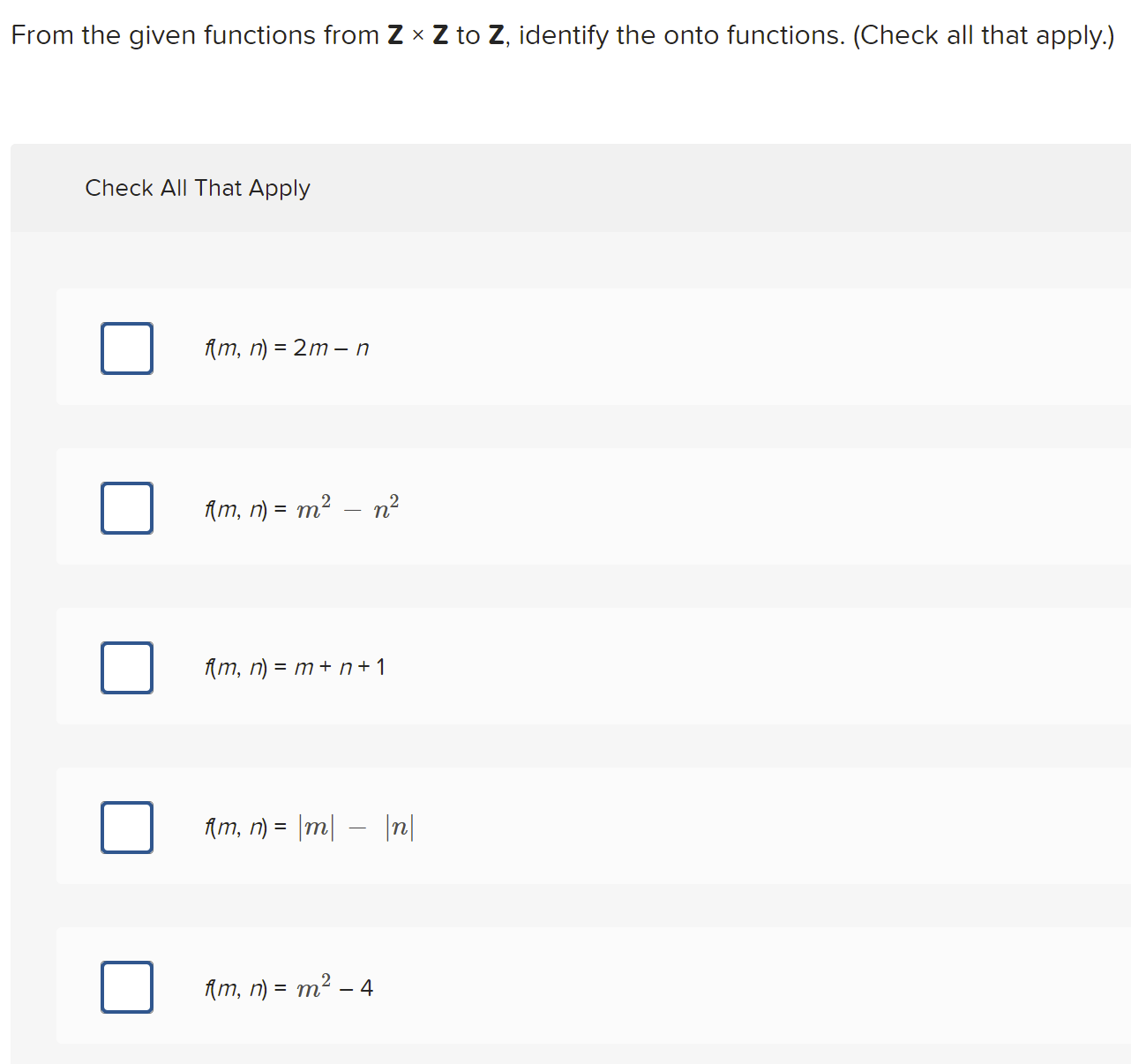Mark the m² − 4 option checkbox
The height and width of the screenshot is (1064, 1131).
coord(127,987)
